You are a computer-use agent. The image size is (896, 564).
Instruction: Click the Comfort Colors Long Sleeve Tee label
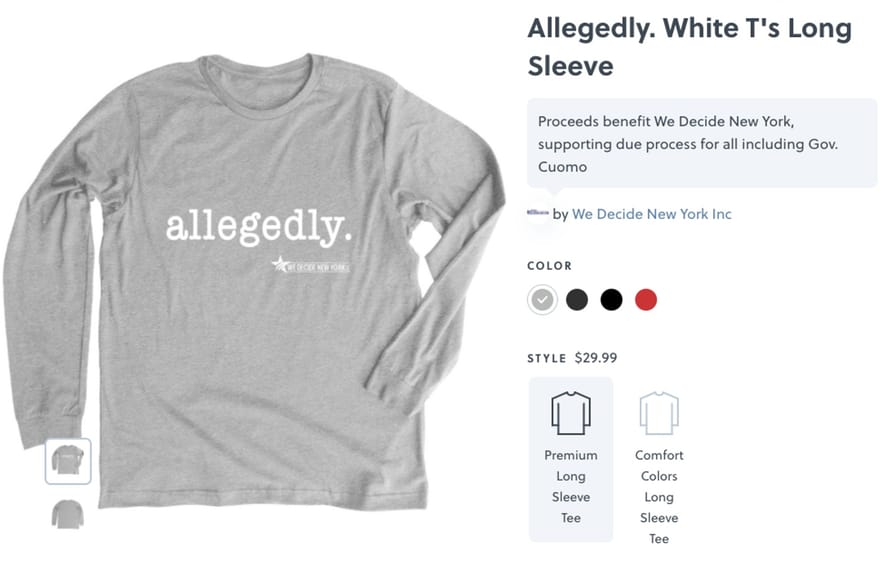(659, 497)
